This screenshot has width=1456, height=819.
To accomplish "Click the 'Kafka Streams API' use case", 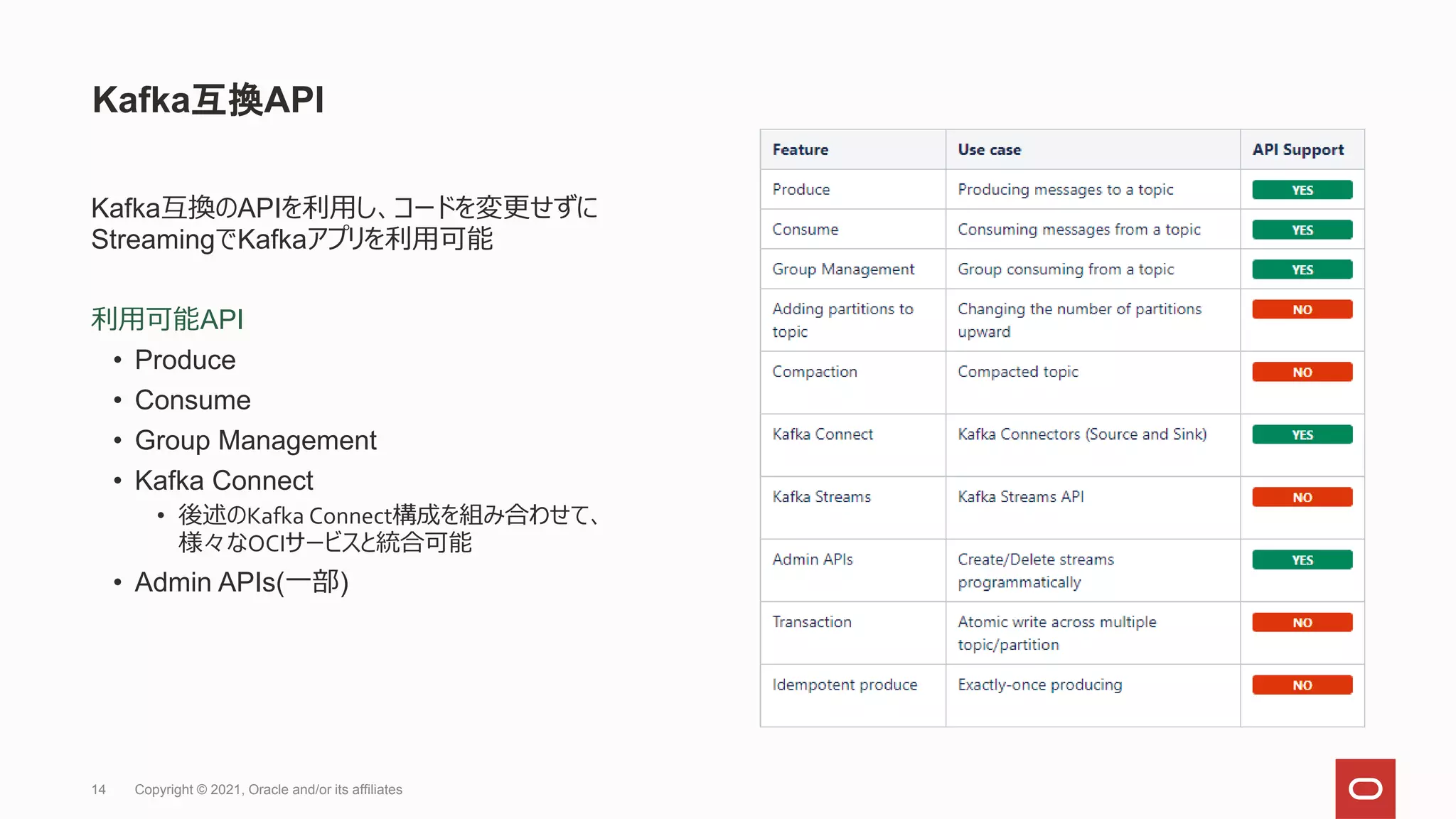I will [1021, 496].
